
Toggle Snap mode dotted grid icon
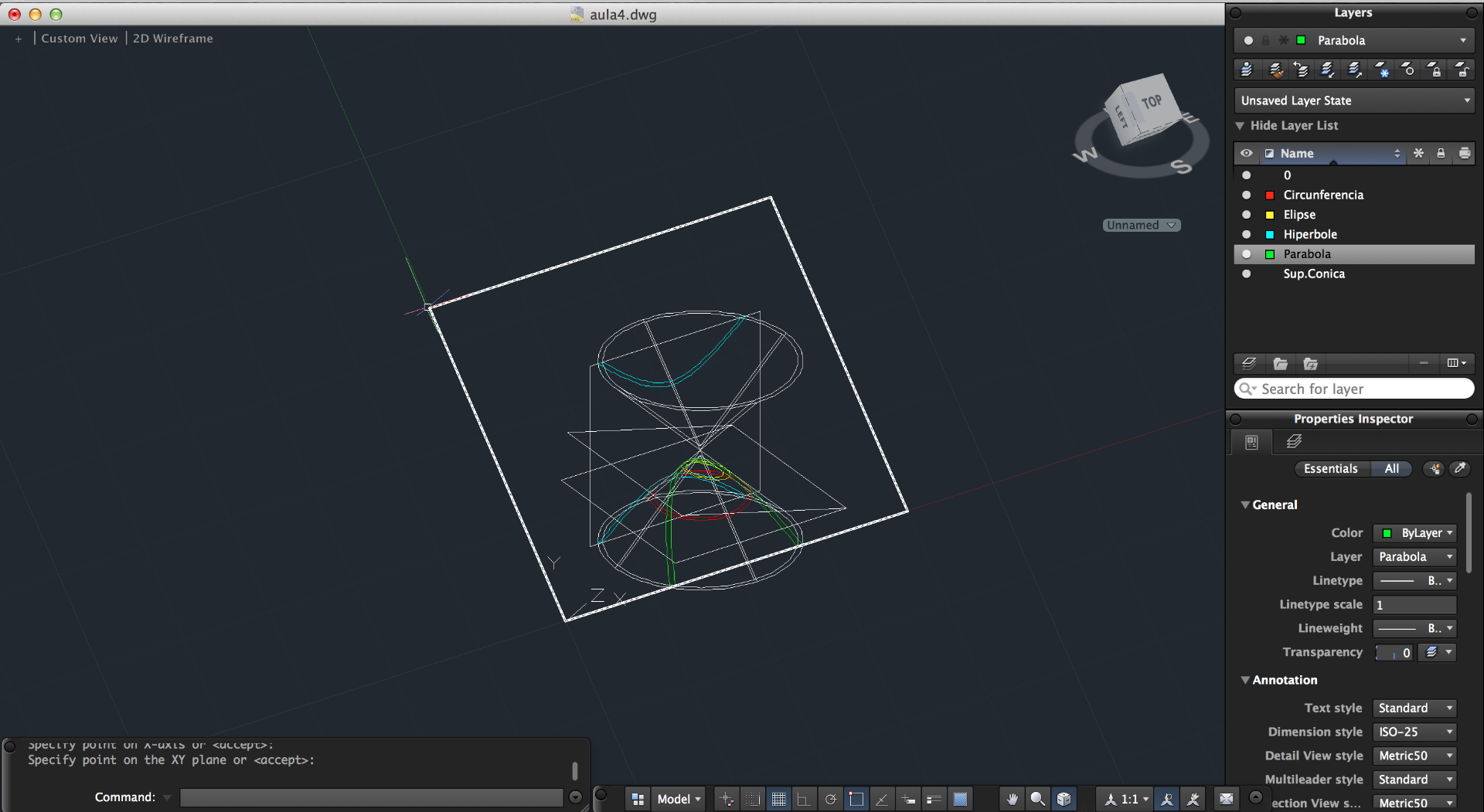coord(752,799)
